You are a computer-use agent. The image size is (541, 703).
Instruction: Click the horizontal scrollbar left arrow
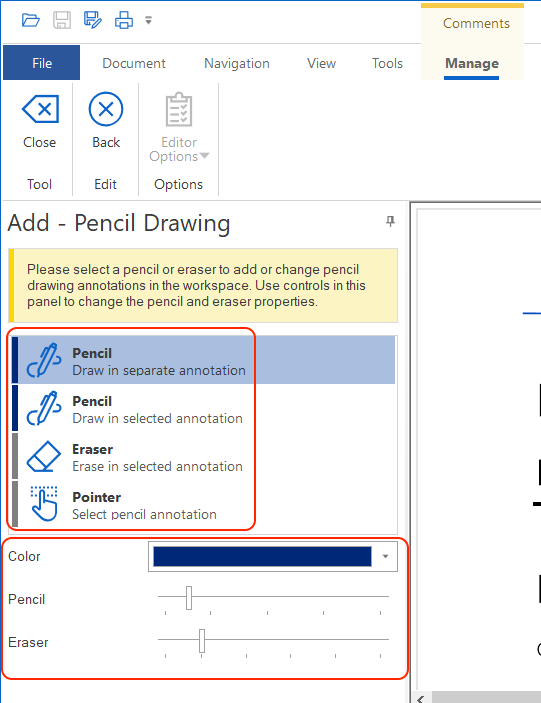point(421,698)
